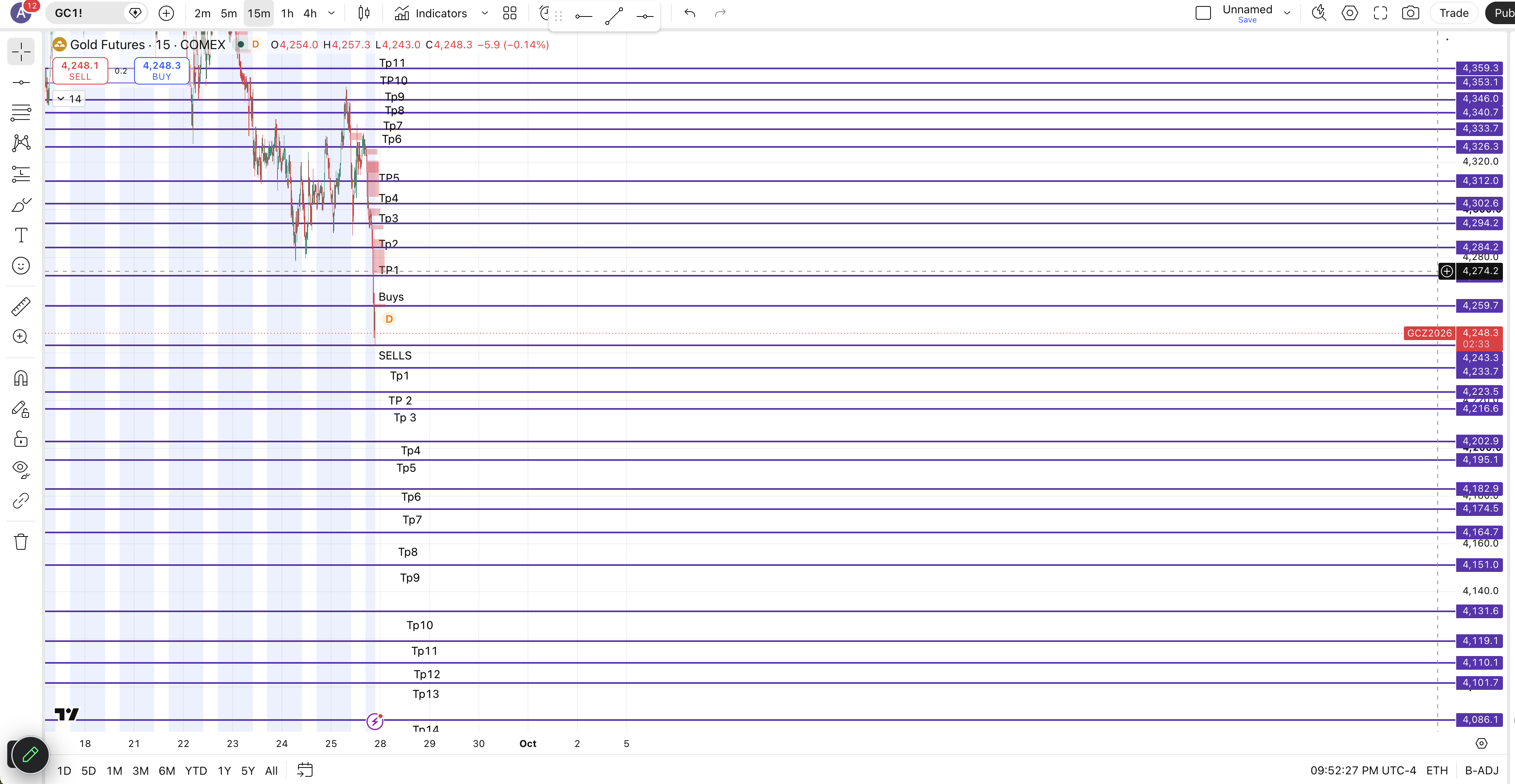Click the 4,248.1 SELL button
The height and width of the screenshot is (784, 1515).
coord(80,70)
